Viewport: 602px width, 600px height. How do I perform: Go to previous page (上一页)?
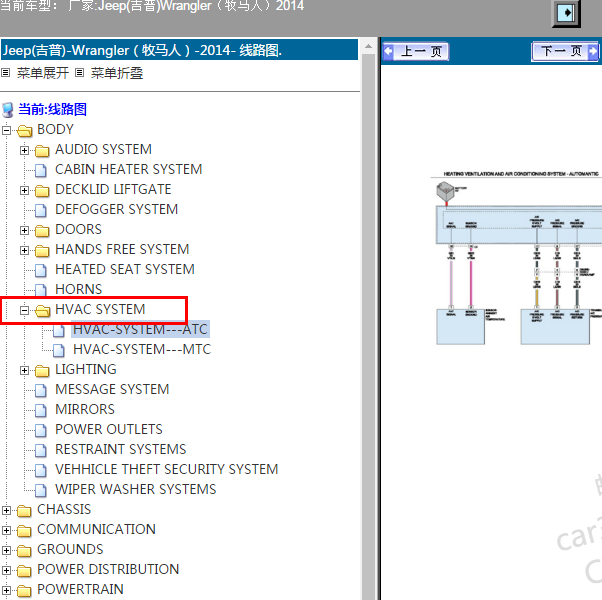(415, 51)
